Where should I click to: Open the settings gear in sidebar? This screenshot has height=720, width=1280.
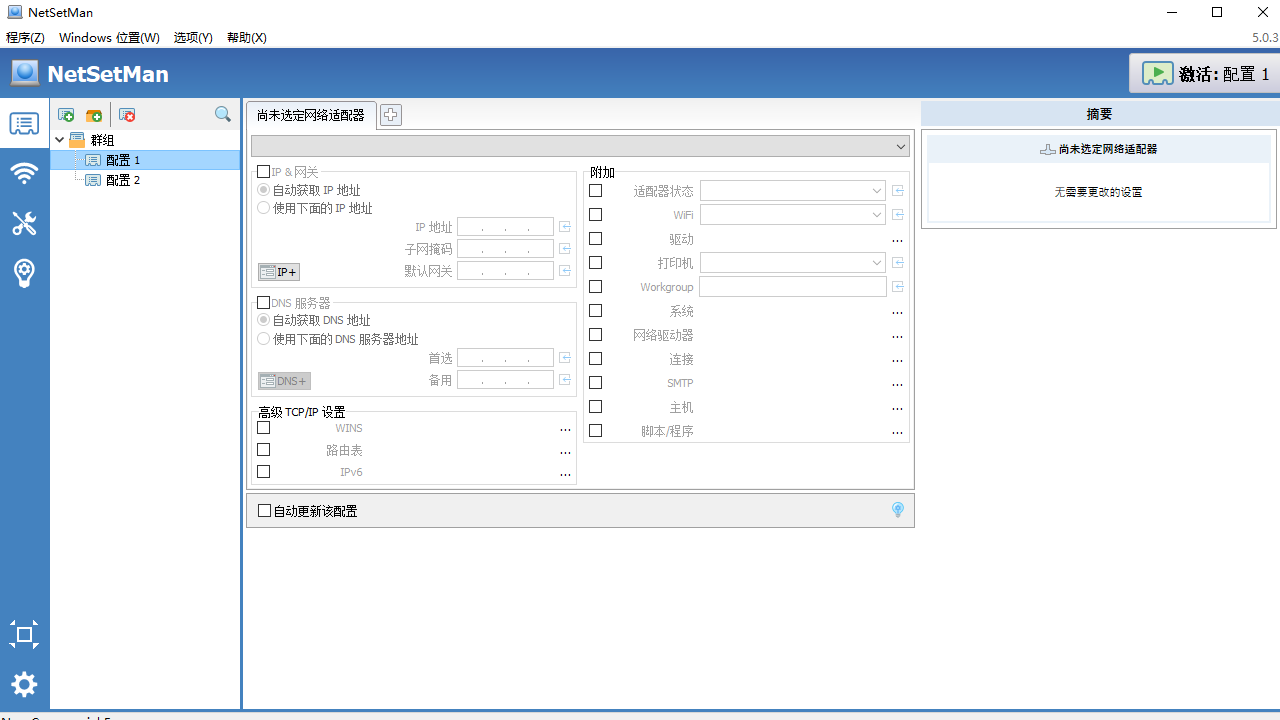point(24,684)
